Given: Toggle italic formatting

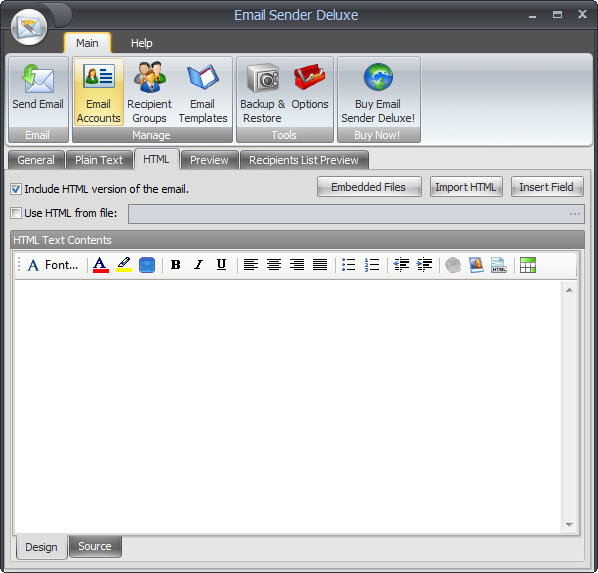Looking at the screenshot, I should tap(198, 265).
